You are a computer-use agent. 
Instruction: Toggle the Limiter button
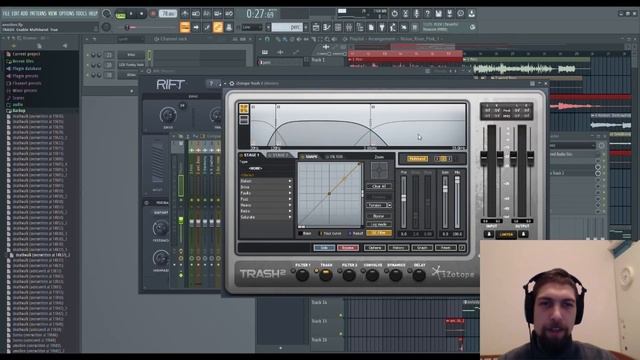click(506, 235)
